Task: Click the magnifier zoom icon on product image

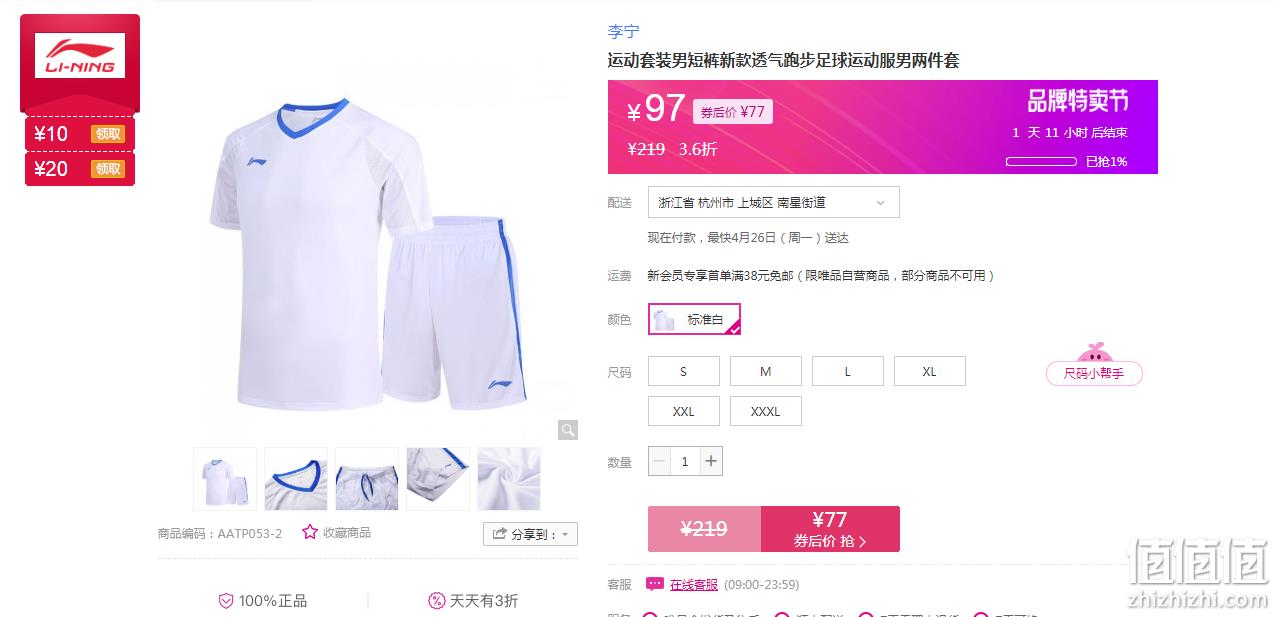Action: tap(568, 430)
